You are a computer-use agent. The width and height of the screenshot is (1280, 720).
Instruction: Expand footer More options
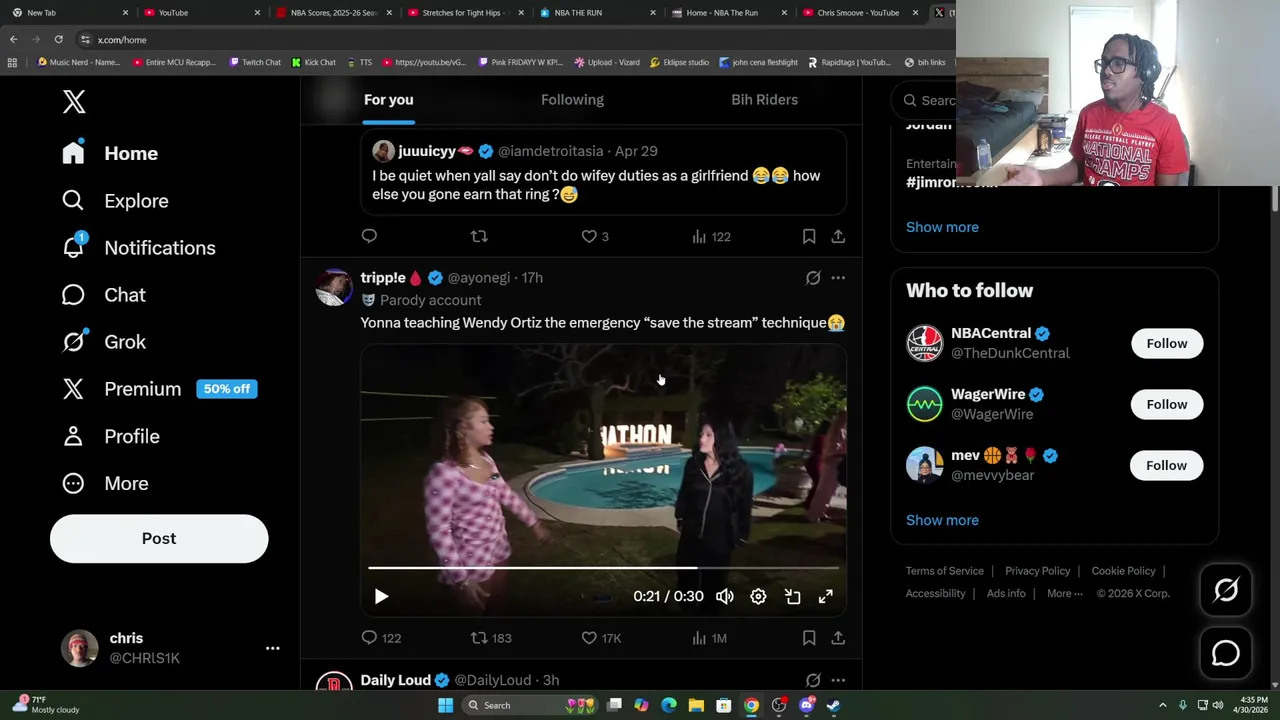(x=1064, y=593)
